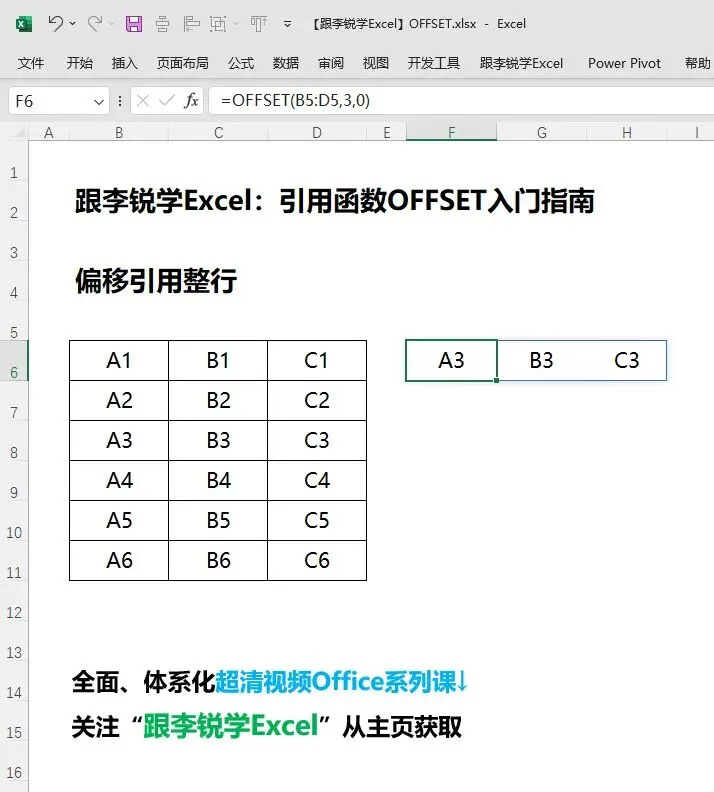Click cell containing B4
The height and width of the screenshot is (792, 714).
coord(218,480)
